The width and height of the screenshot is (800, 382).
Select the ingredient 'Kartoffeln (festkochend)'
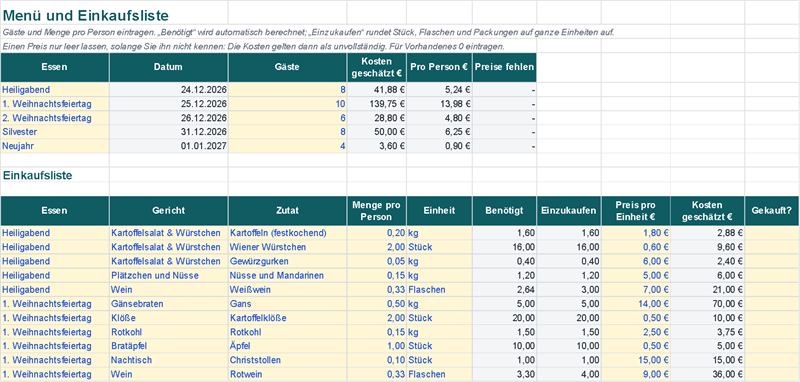point(287,233)
